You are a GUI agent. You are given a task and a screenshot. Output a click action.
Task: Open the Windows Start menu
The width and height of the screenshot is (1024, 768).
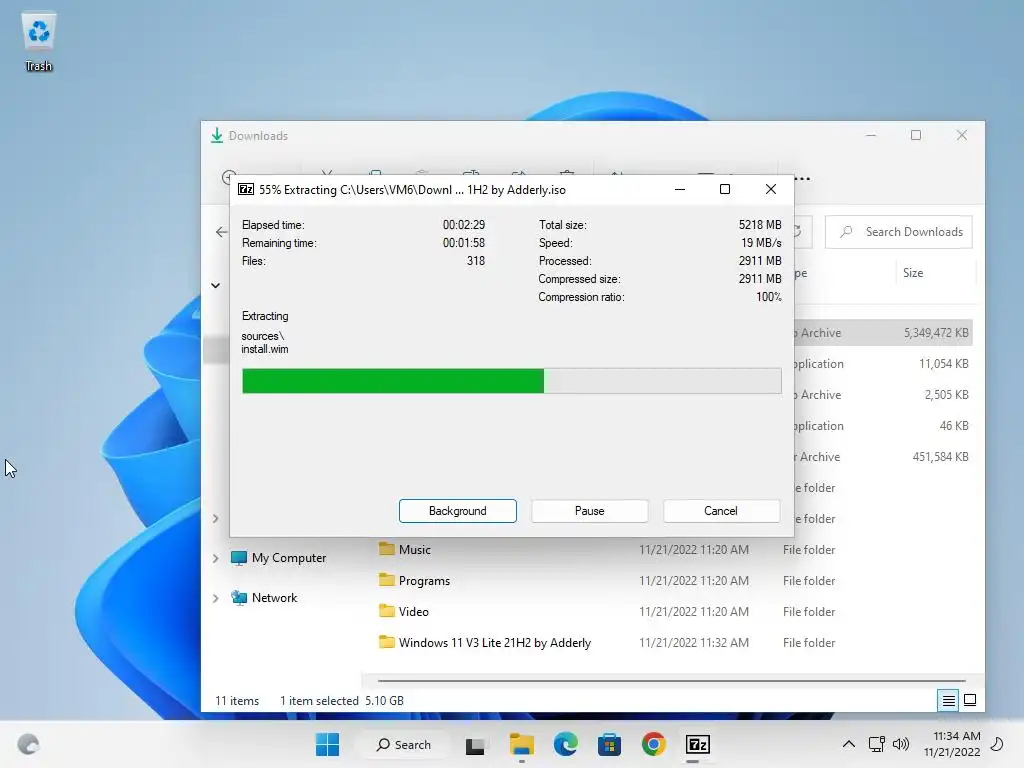click(327, 744)
